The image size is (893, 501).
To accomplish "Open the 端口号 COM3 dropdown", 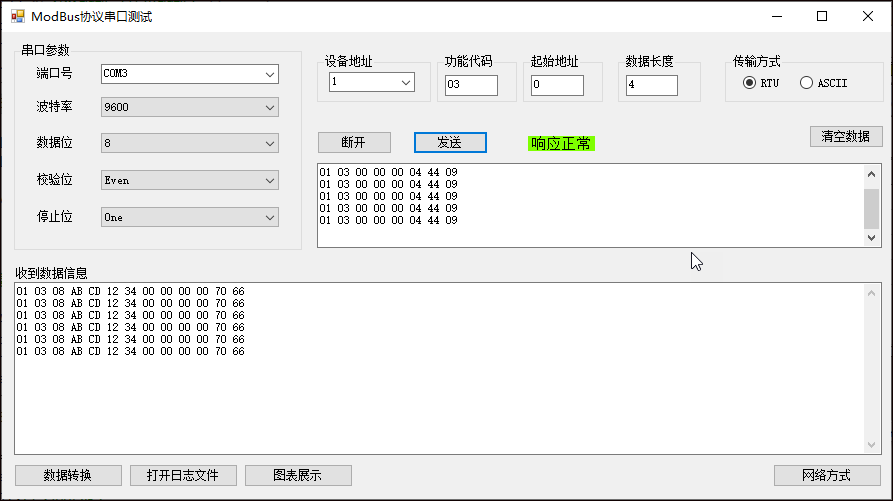I will 190,74.
